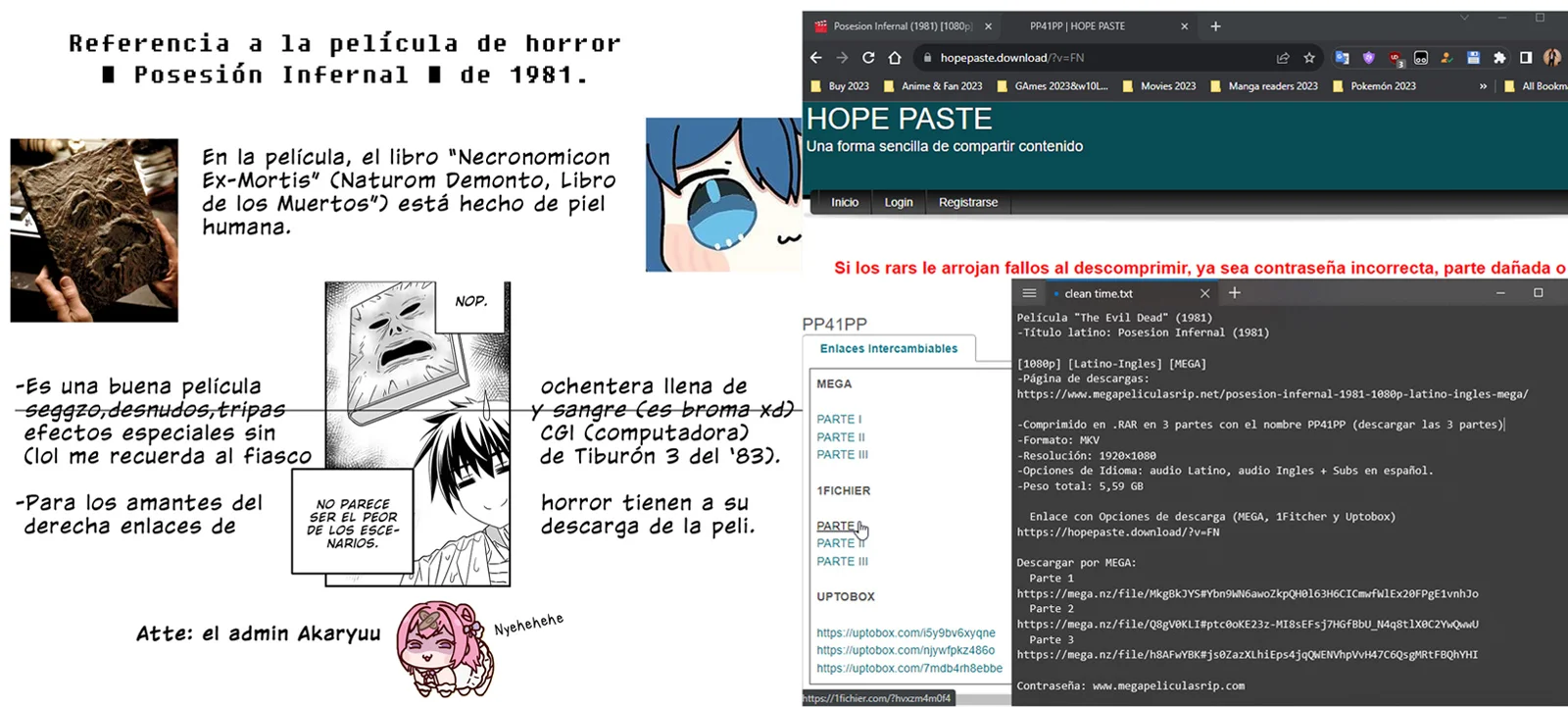Click the 'Descargar por MEGA:' line in Notepad

(1076, 563)
